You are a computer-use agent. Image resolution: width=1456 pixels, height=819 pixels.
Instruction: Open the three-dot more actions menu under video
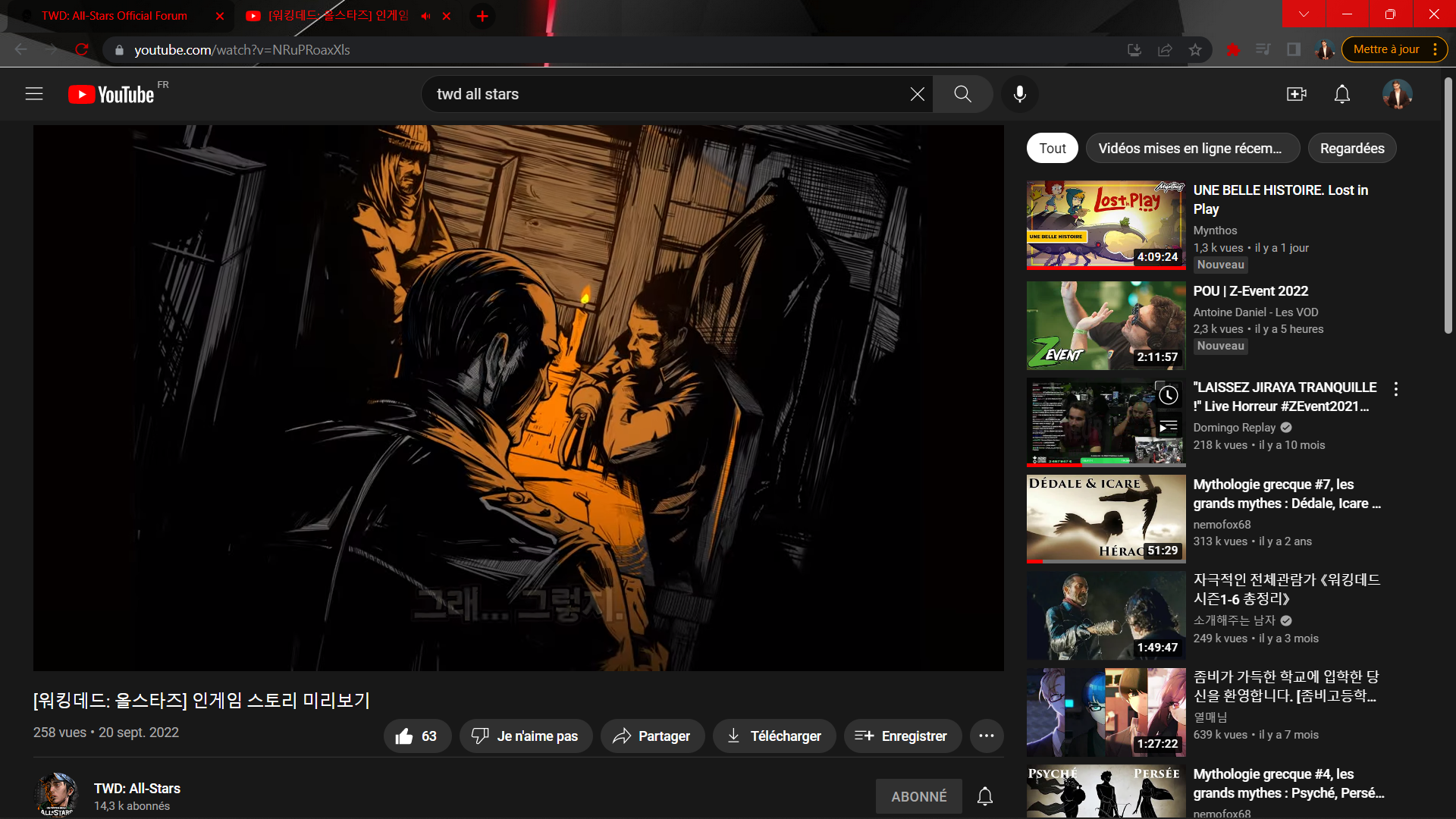(x=986, y=736)
